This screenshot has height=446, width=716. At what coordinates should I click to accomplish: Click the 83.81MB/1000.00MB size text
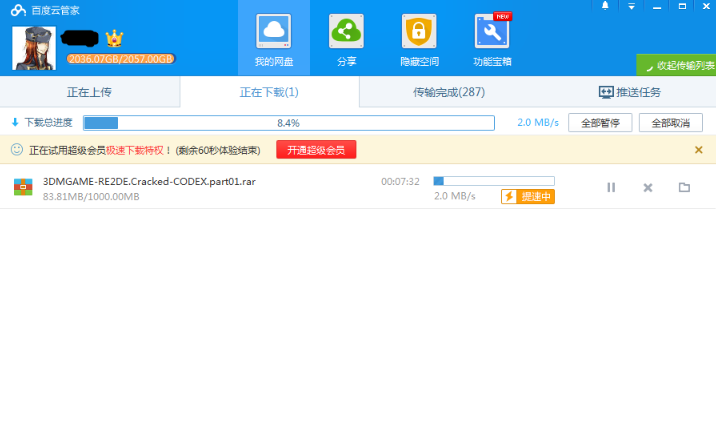[91, 197]
